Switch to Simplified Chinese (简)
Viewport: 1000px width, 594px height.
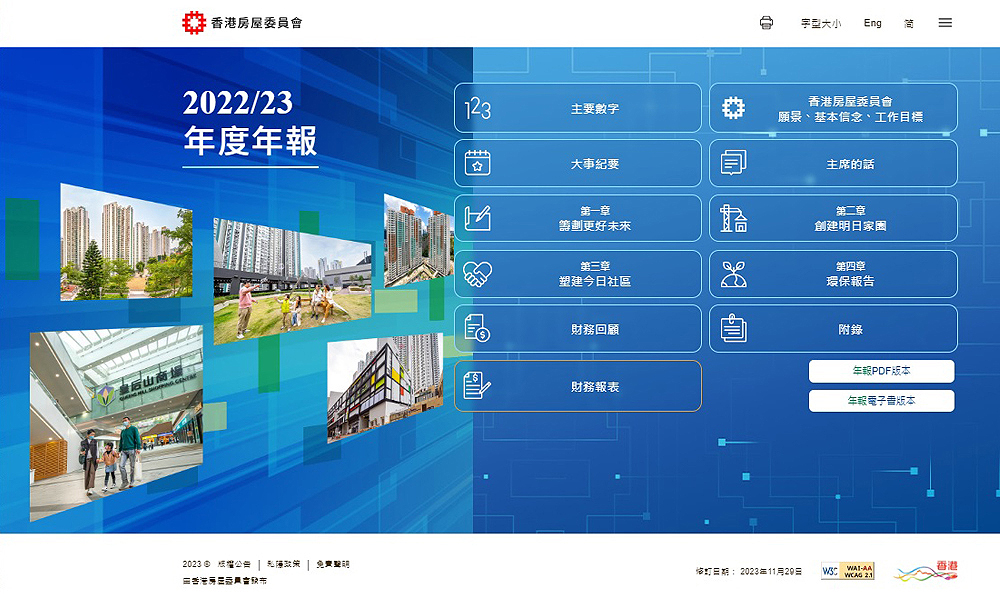tap(908, 23)
